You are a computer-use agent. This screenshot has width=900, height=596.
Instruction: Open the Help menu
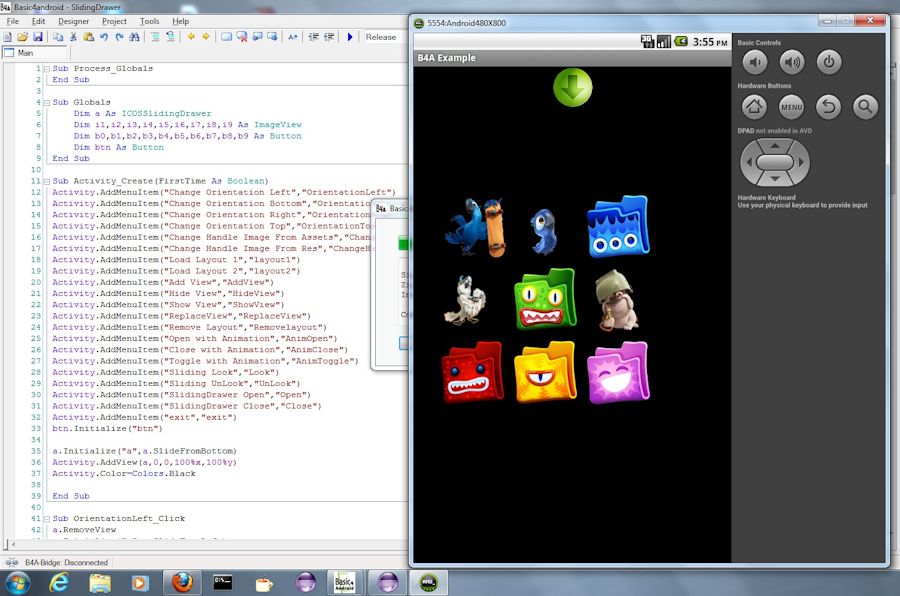[180, 21]
